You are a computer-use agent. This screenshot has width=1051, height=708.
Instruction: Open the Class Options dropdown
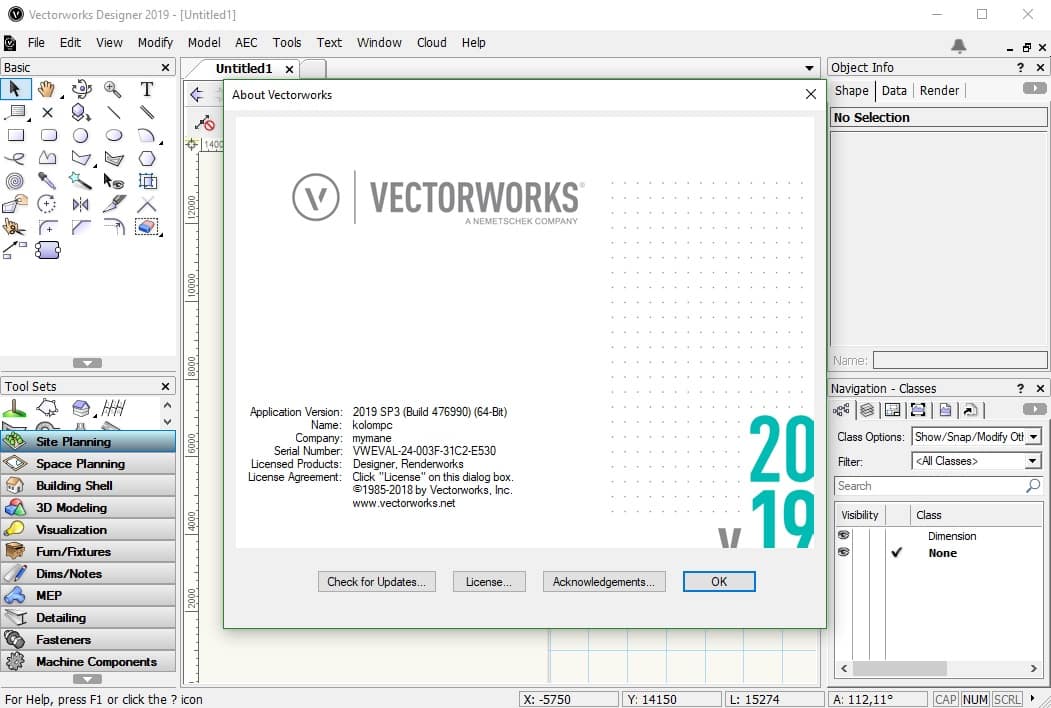tap(1033, 436)
